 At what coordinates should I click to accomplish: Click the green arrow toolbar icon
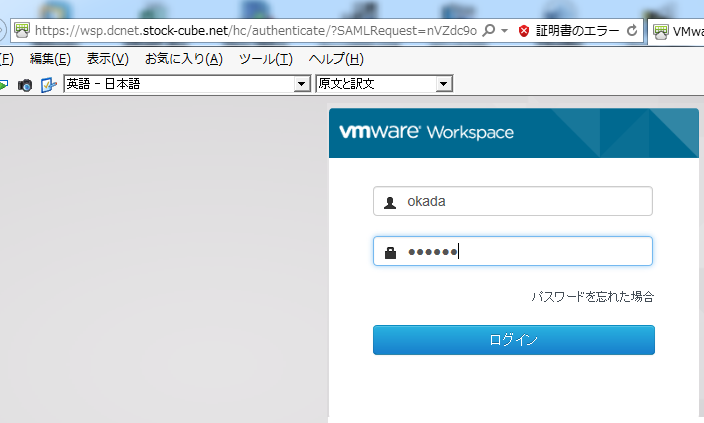[4, 85]
